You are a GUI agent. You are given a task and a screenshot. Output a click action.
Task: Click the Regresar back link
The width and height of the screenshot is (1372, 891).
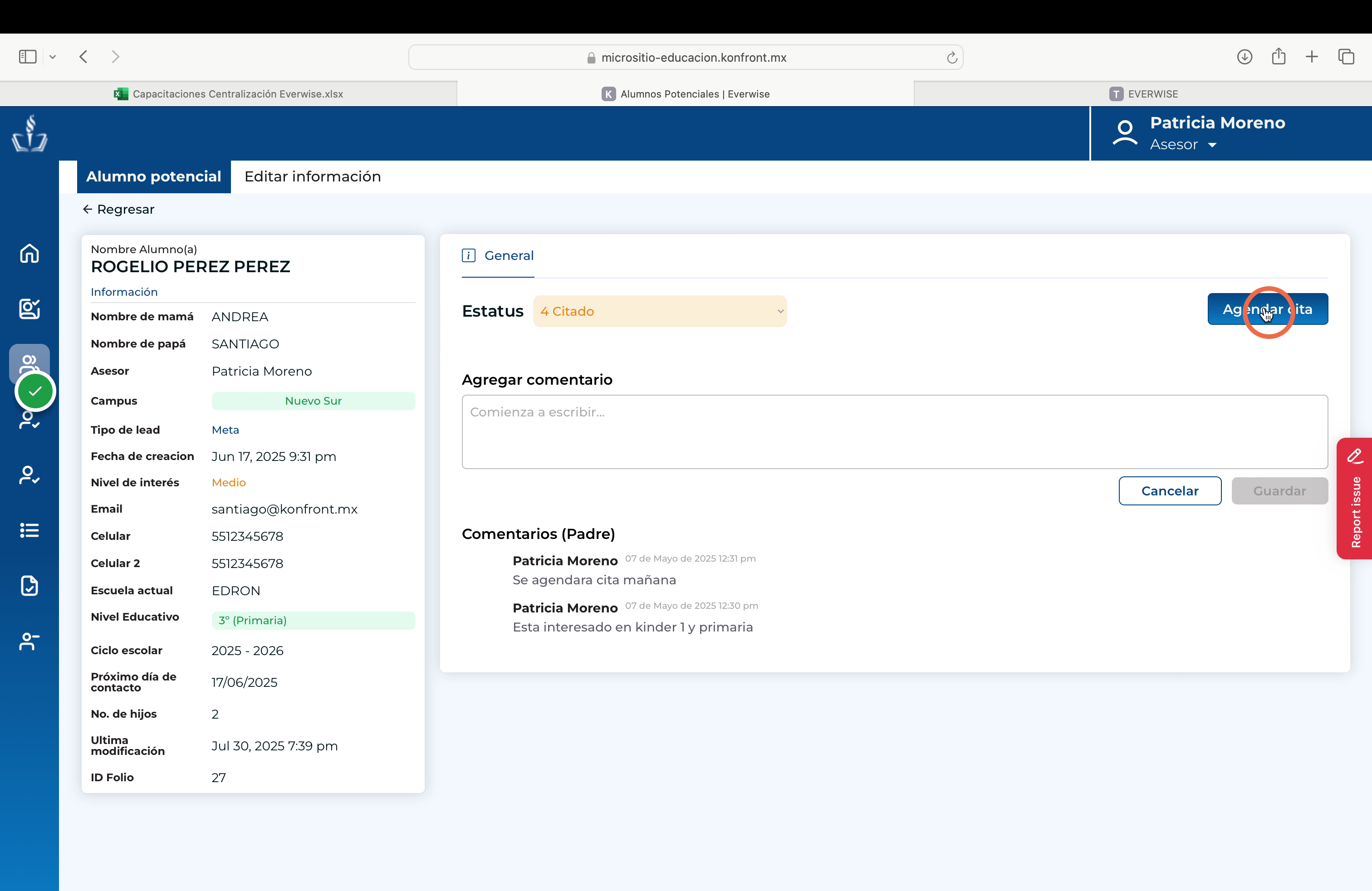118,209
